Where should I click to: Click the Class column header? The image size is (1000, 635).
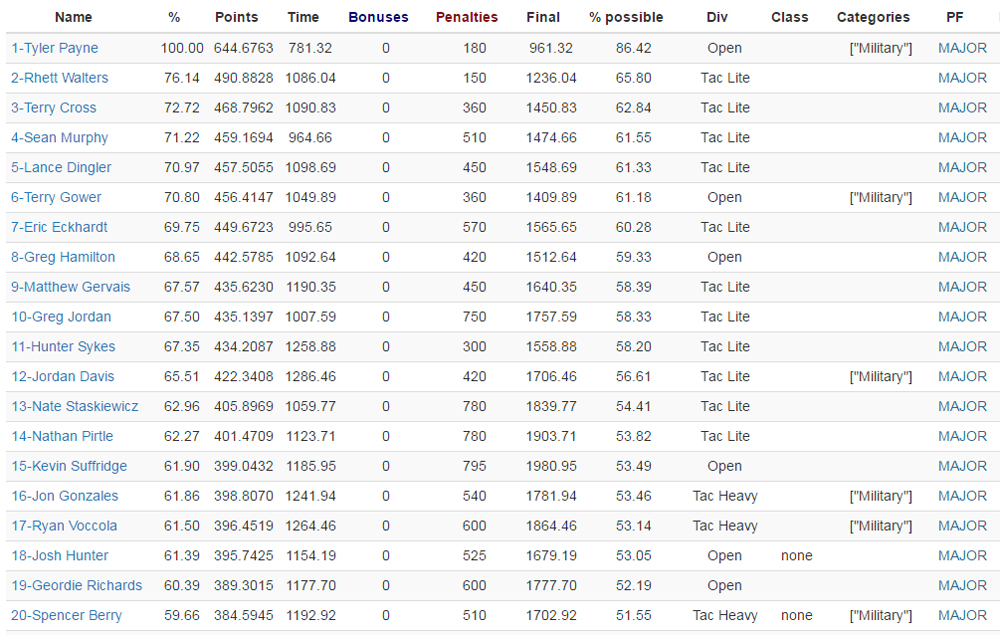(x=790, y=18)
